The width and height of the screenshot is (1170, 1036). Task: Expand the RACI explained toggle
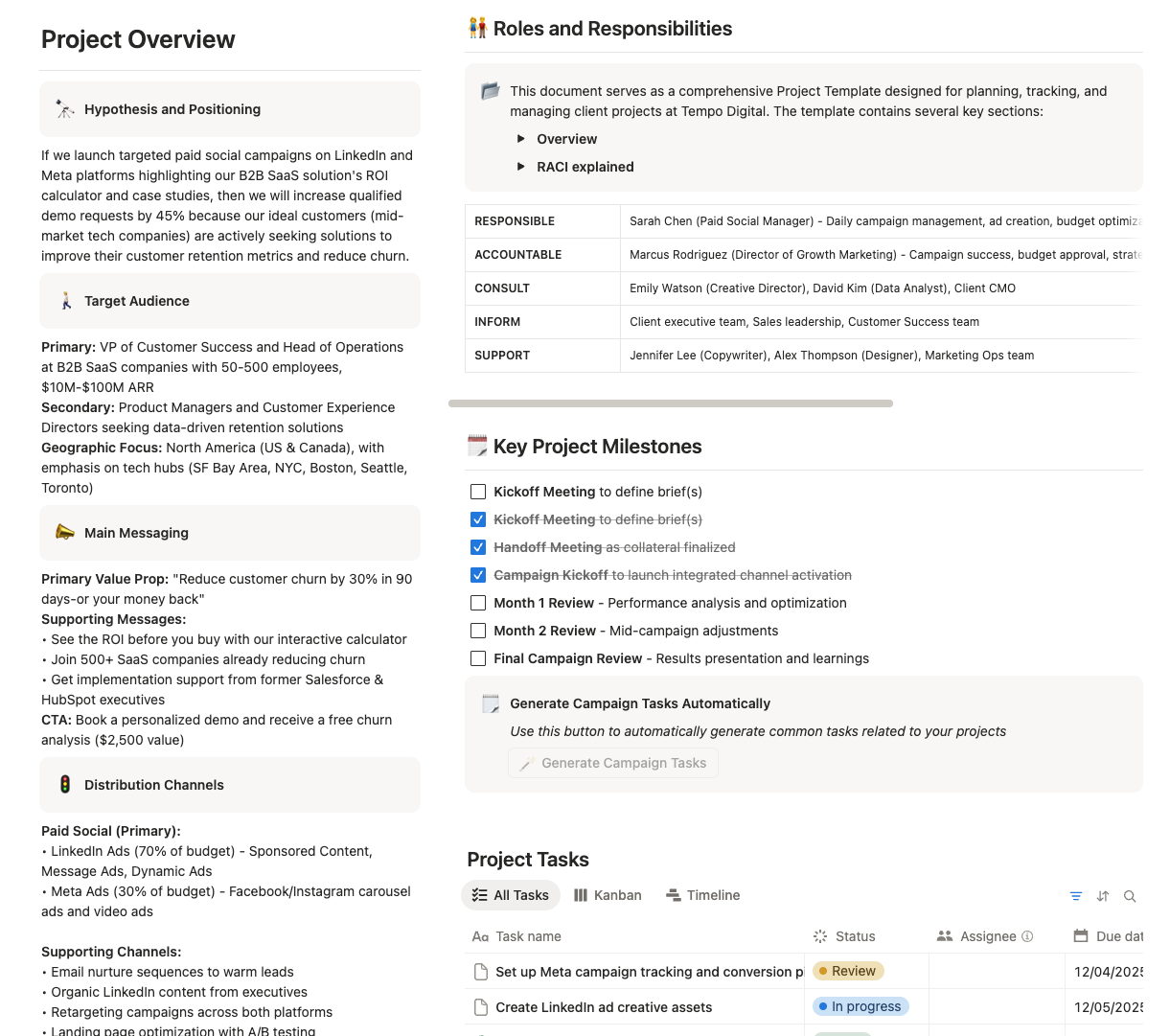click(521, 167)
